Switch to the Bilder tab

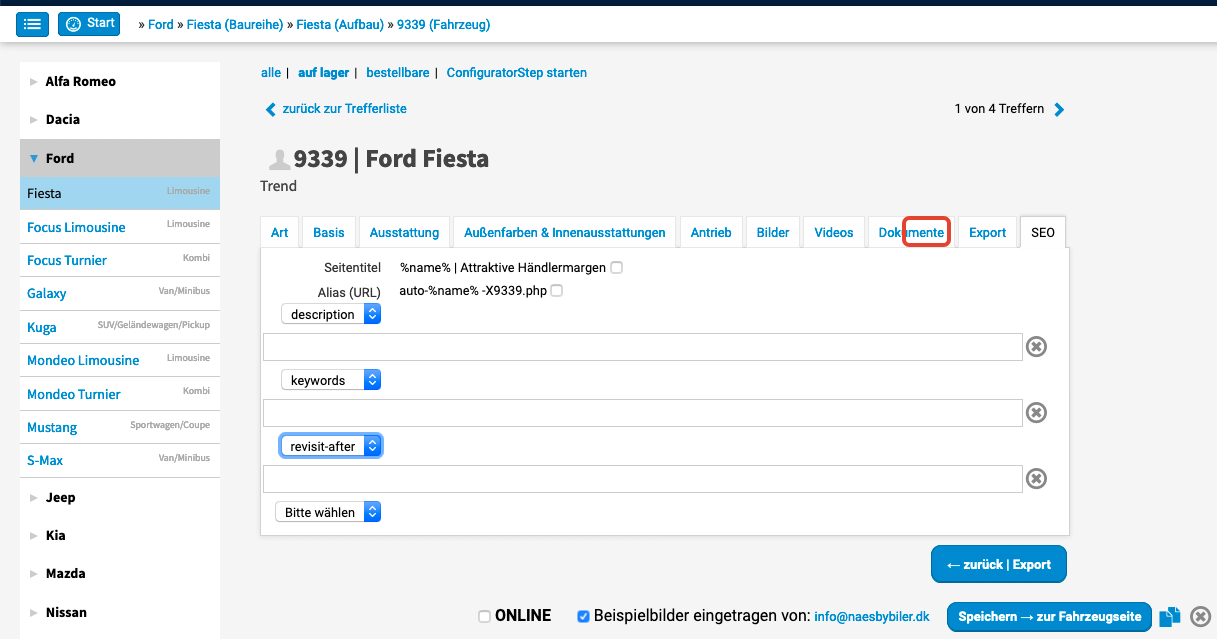773,232
